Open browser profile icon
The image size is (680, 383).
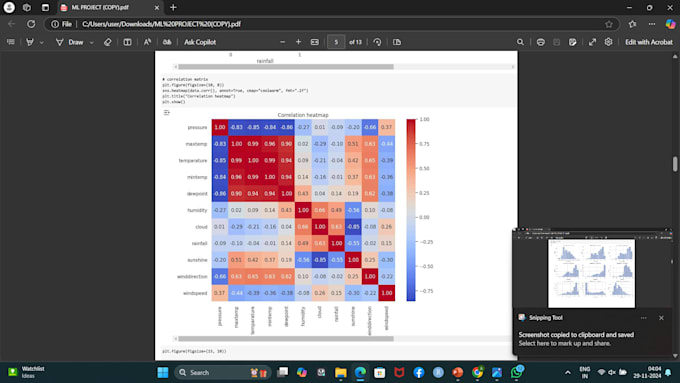tap(9, 7)
